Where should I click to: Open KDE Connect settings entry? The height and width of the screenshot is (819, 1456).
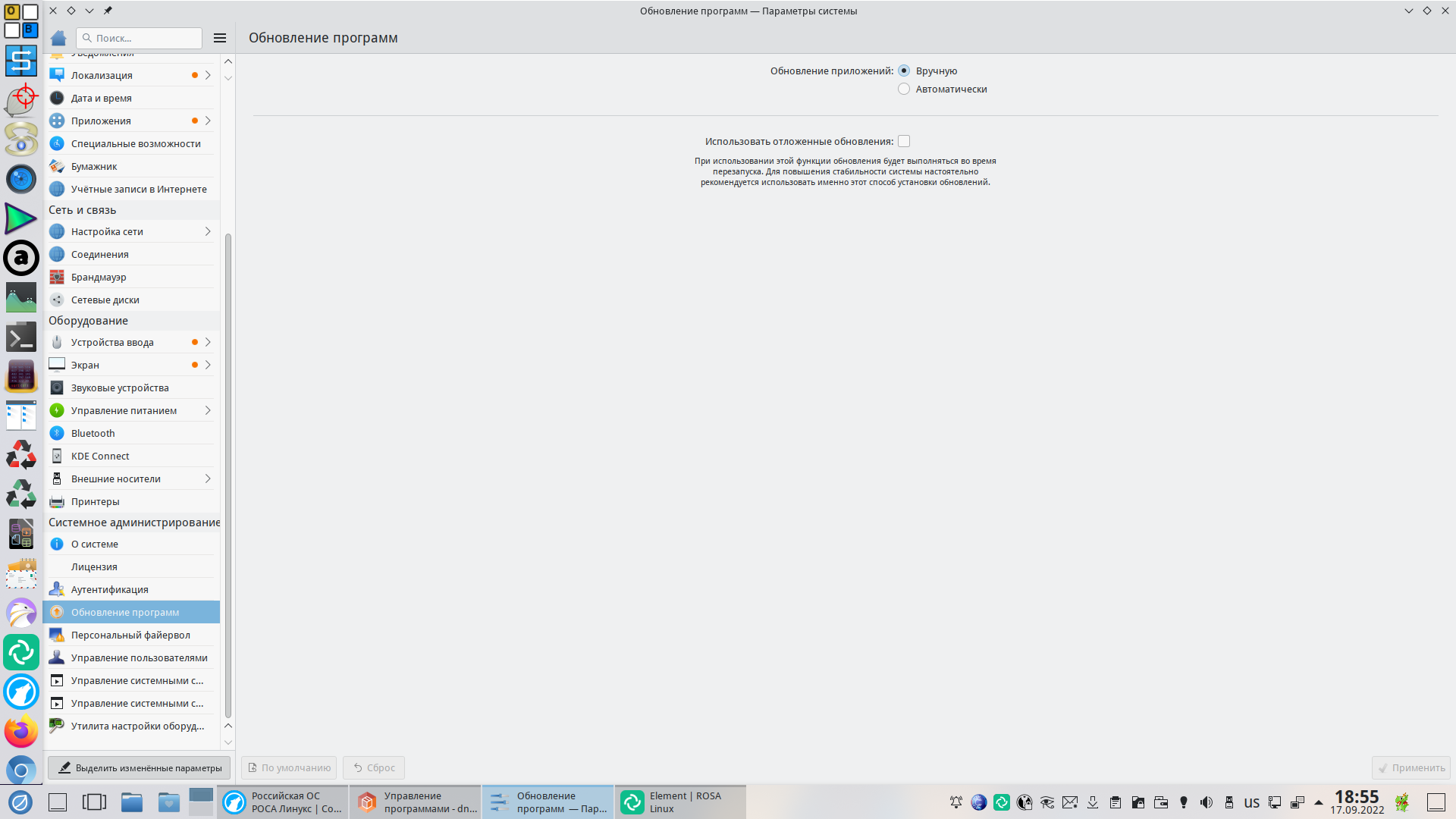(x=100, y=456)
